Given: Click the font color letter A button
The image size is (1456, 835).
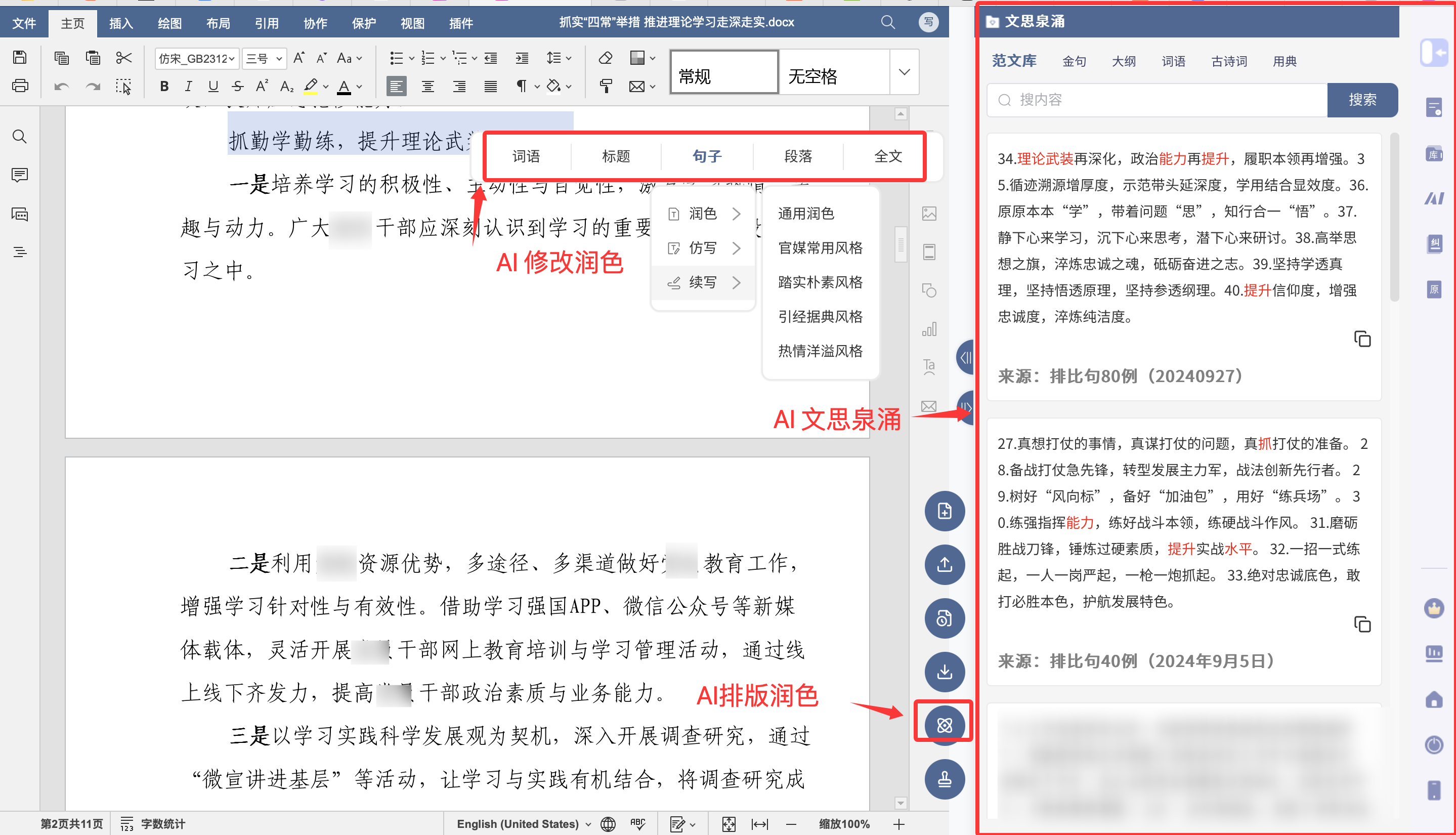Looking at the screenshot, I should click(x=344, y=87).
